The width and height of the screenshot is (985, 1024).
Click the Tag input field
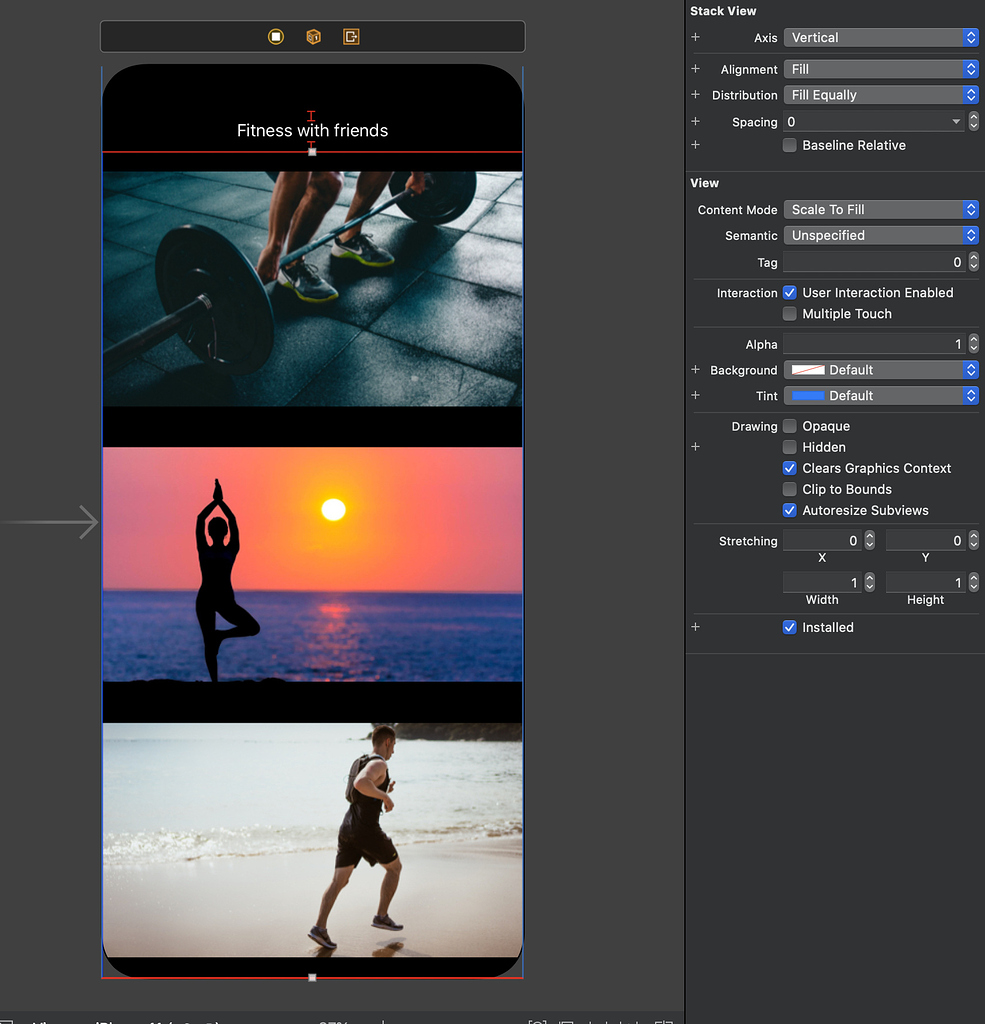(x=872, y=262)
